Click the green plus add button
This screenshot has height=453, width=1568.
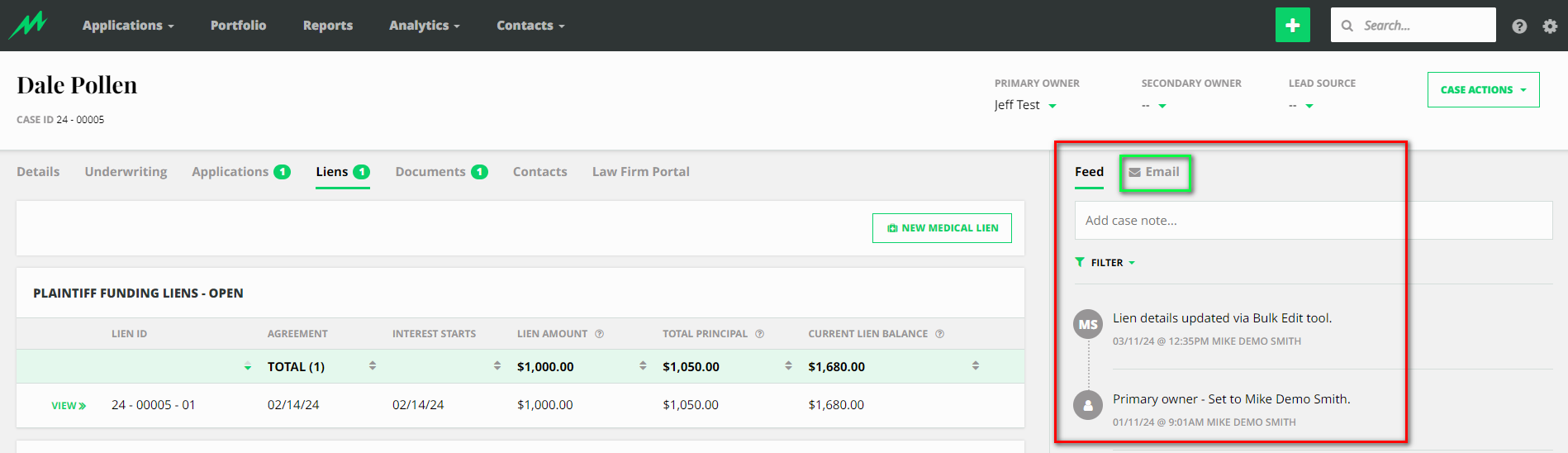1292,26
